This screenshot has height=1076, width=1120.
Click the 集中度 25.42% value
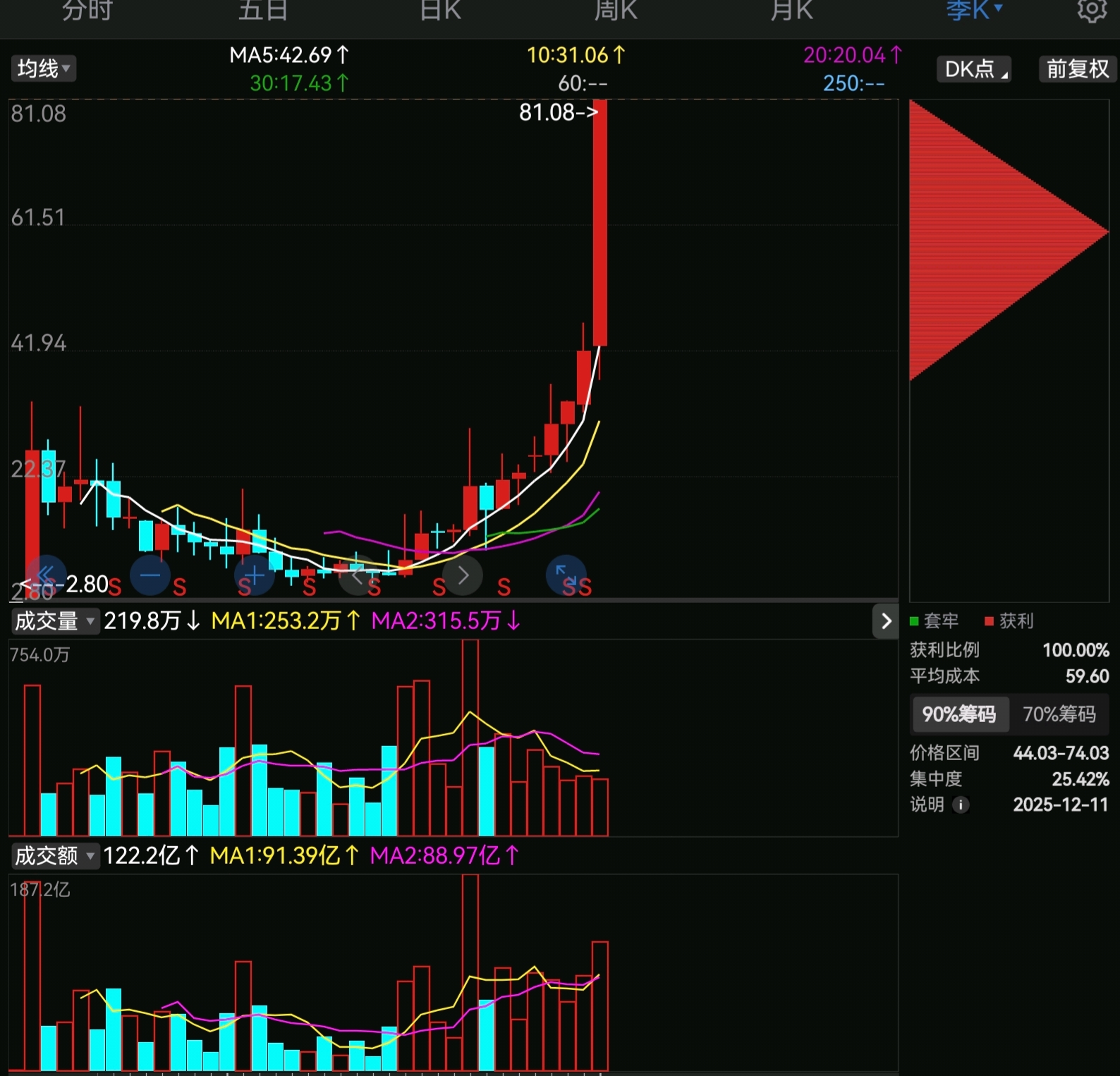pyautogui.click(x=1080, y=779)
